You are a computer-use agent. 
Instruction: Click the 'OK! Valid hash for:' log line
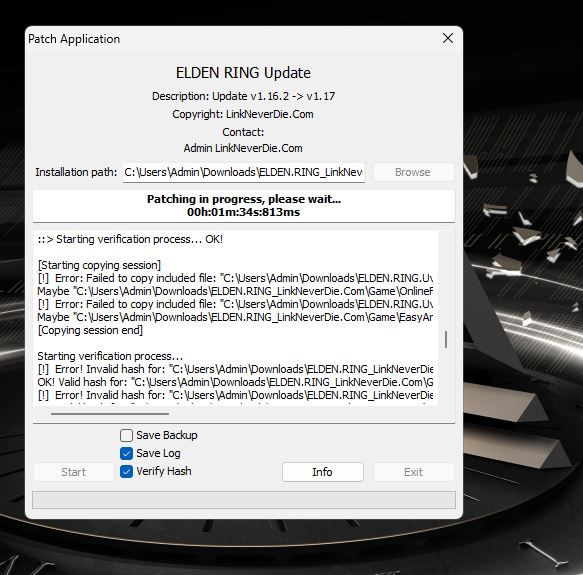(235, 382)
